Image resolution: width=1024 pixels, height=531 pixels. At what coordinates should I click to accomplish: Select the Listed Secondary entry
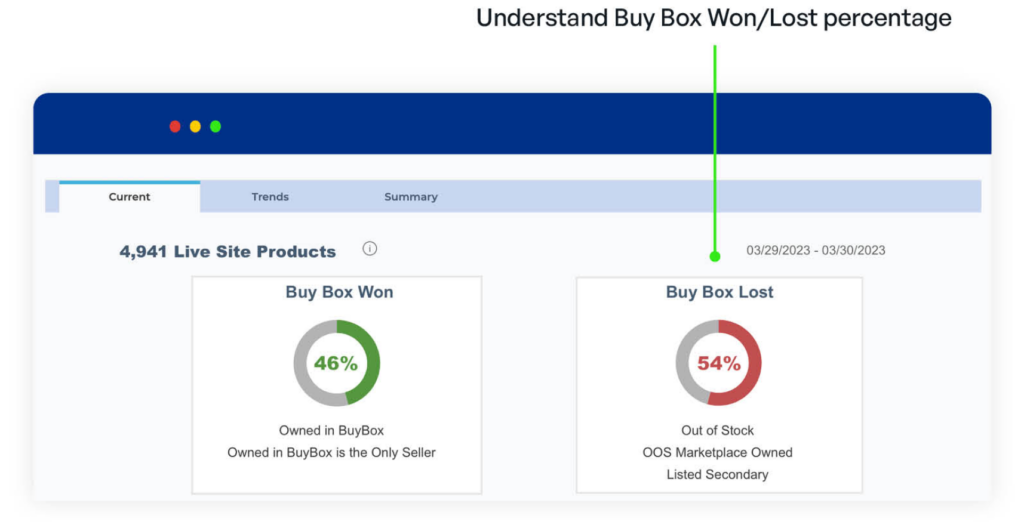717,475
